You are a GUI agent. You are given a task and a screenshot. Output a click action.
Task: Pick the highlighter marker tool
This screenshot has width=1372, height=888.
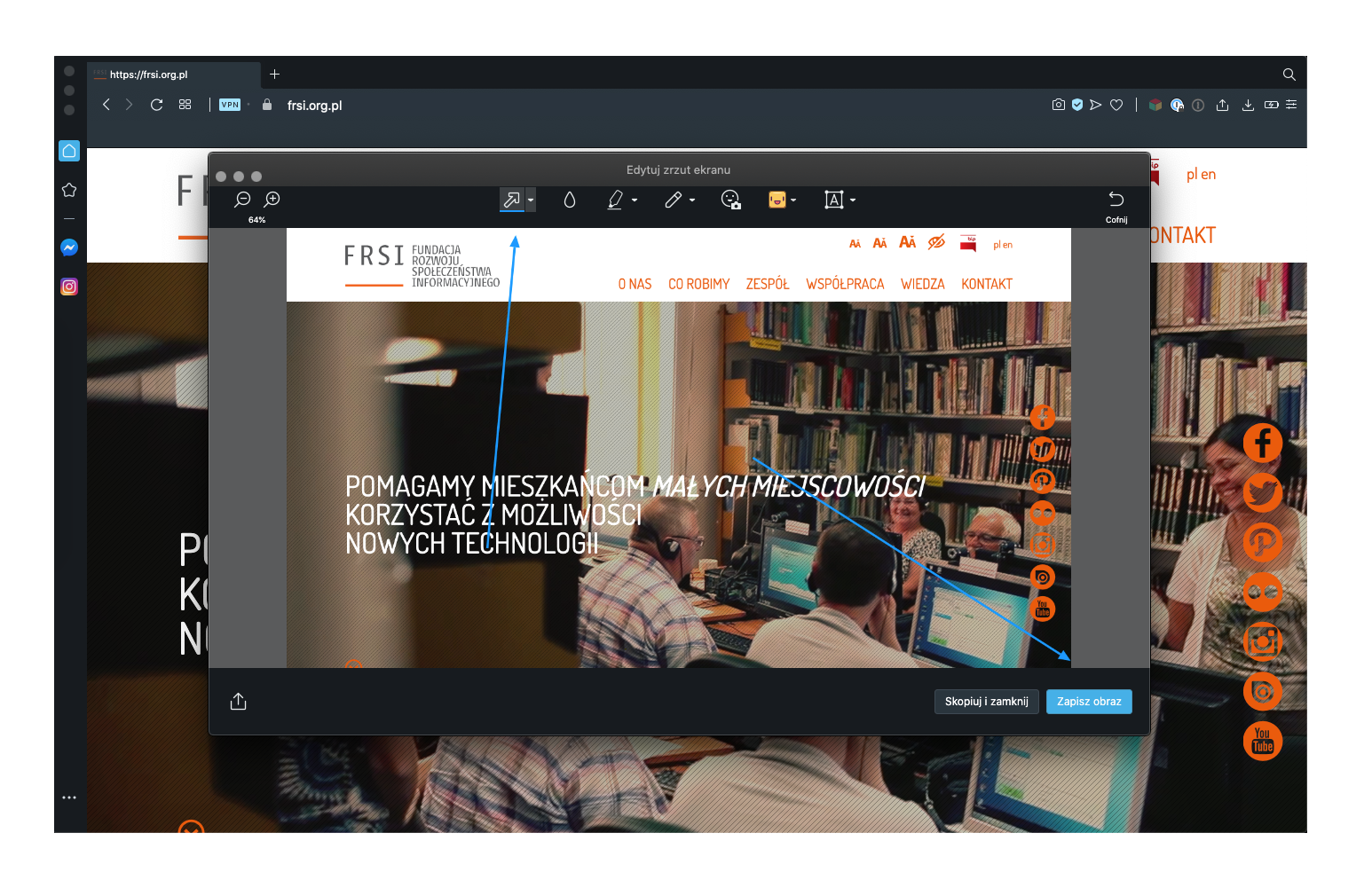point(615,200)
